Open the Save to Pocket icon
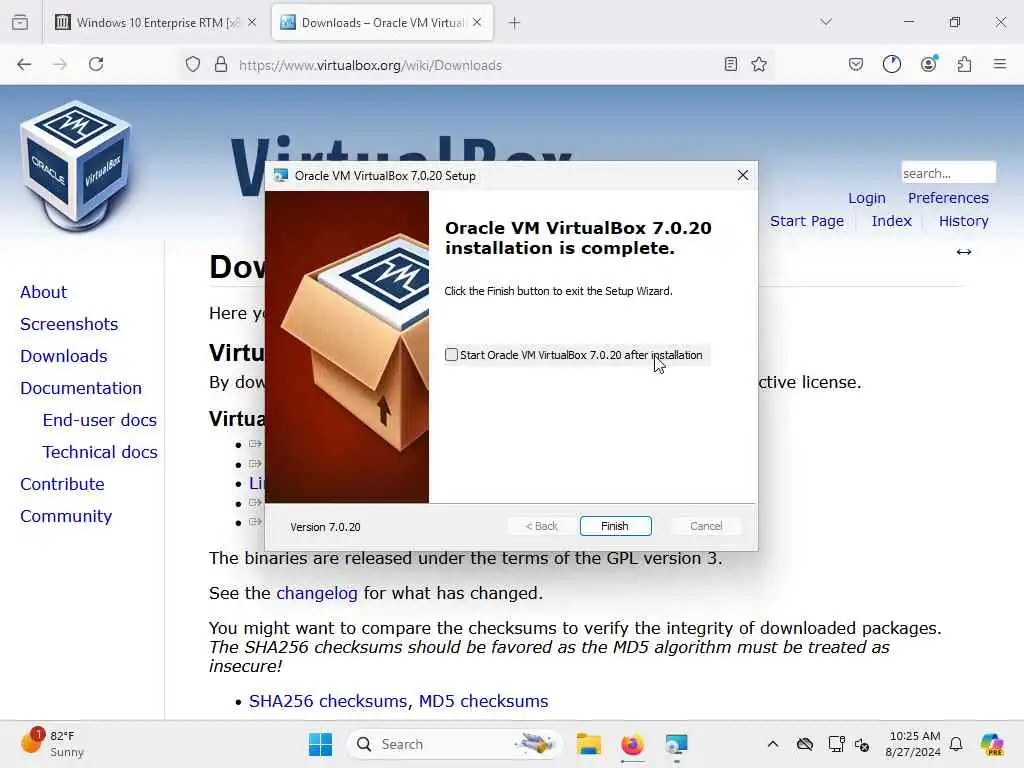Viewport: 1024px width, 768px height. click(x=856, y=64)
